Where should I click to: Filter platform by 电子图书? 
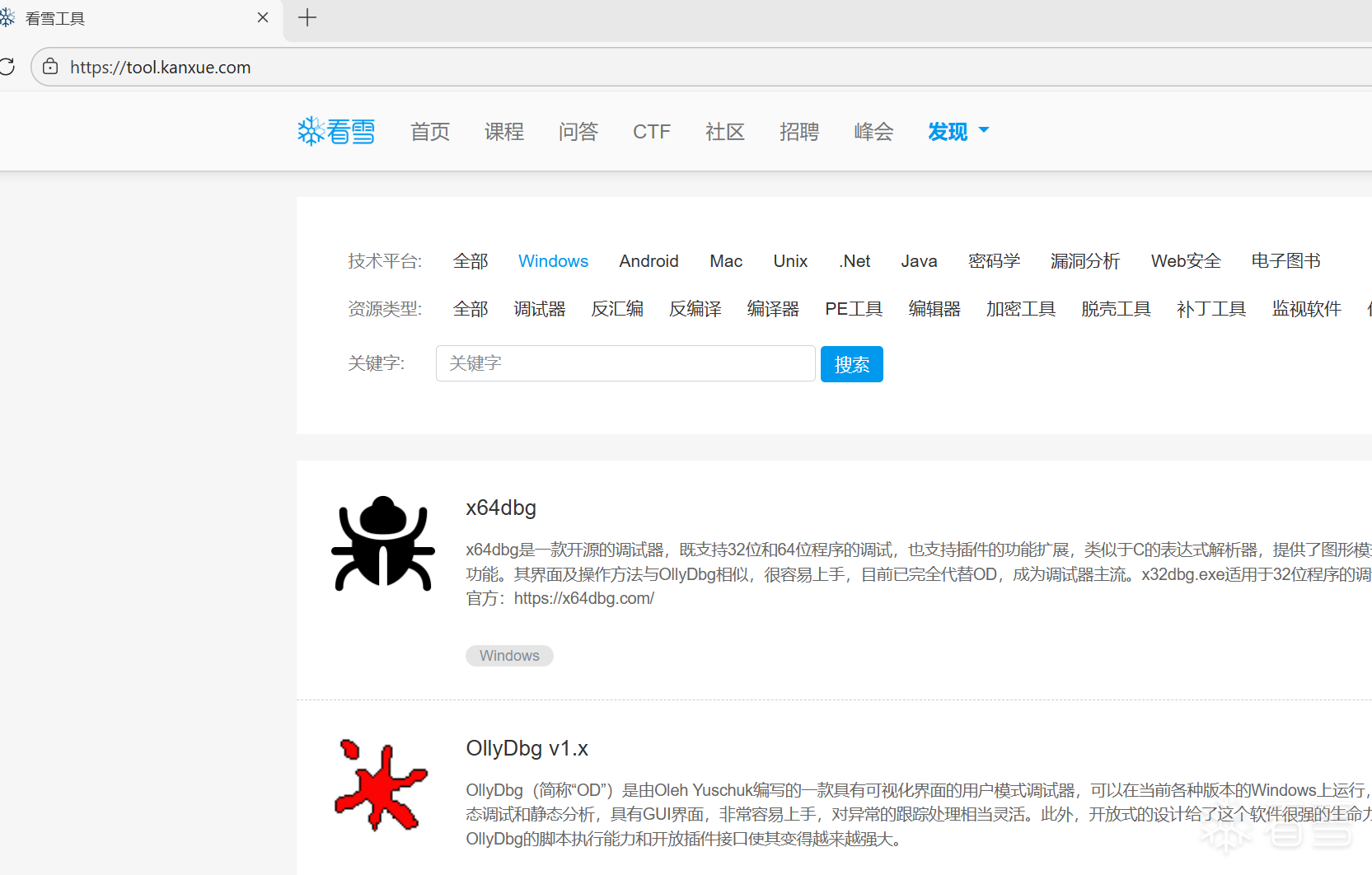pos(1285,261)
